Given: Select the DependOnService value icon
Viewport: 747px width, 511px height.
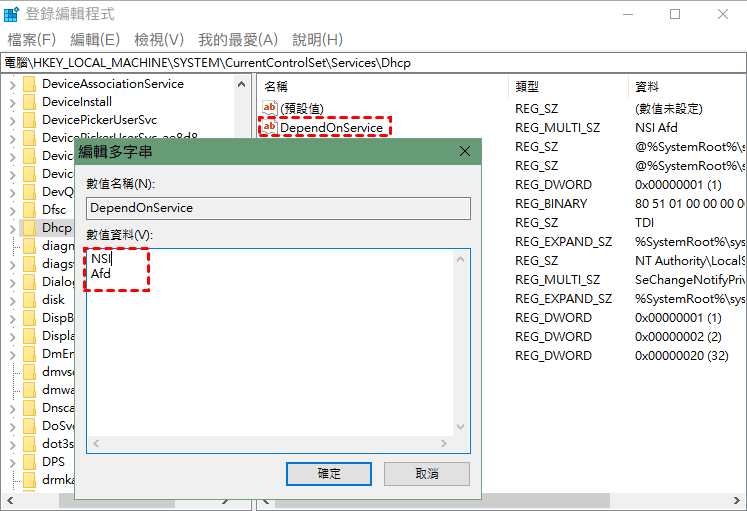Looking at the screenshot, I should [270, 127].
